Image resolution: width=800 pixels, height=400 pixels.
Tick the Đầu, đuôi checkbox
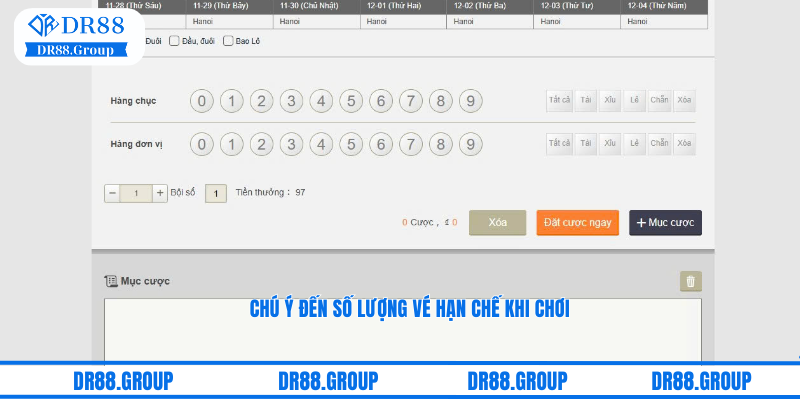[174, 41]
